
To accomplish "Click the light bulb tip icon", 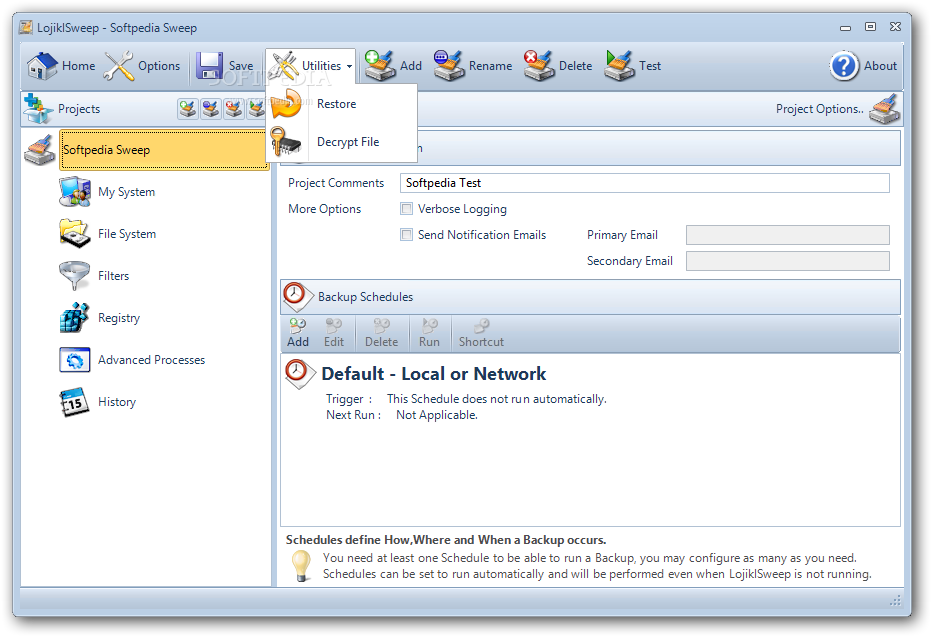I will tap(301, 566).
